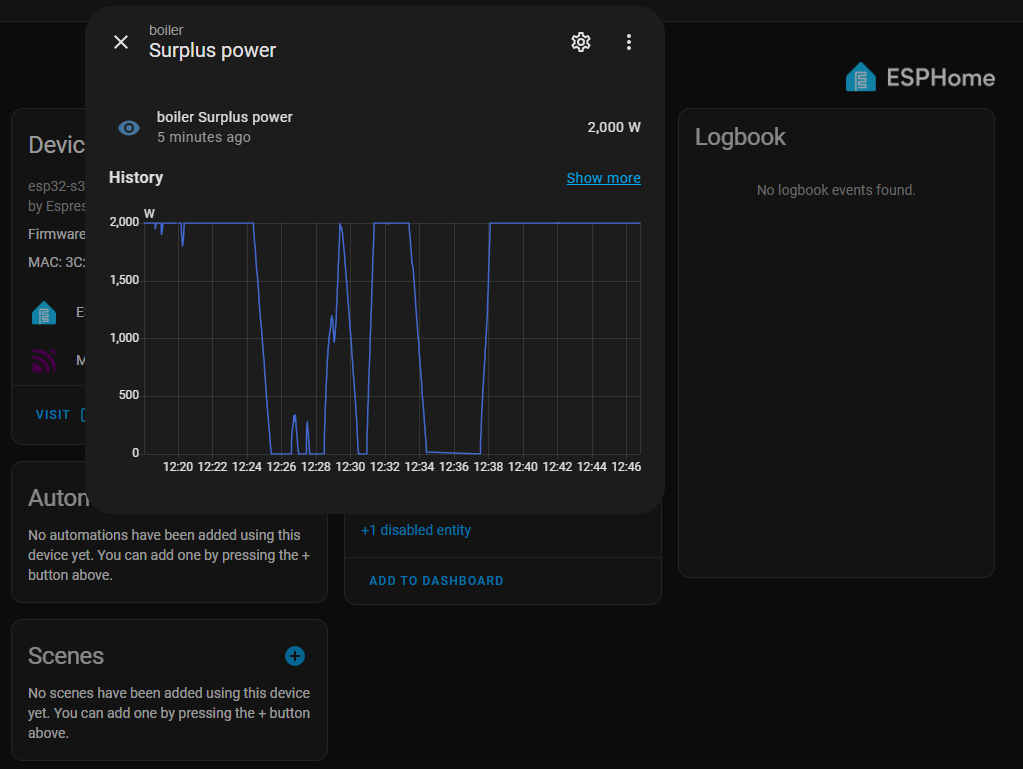Open entity settings gear icon

[x=581, y=42]
